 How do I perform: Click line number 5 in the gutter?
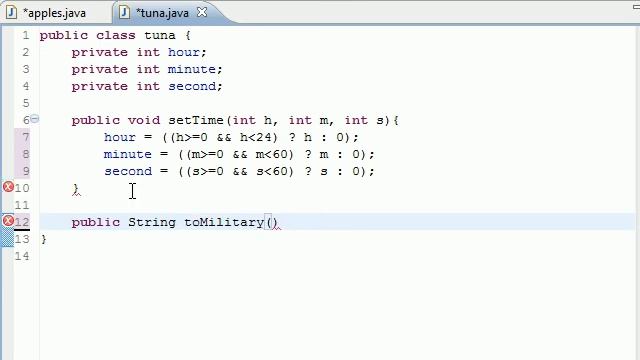(x=26, y=103)
